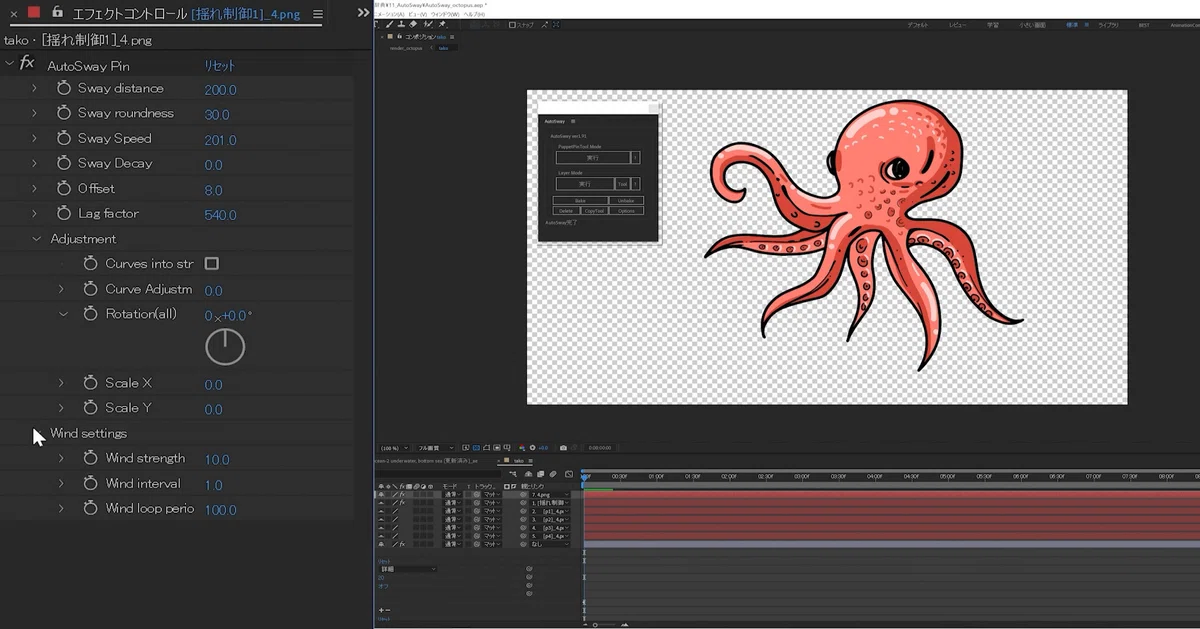Screen dimensions: 1200x629
Task: Toggle the Wind strength stopwatch
Action: point(91,458)
